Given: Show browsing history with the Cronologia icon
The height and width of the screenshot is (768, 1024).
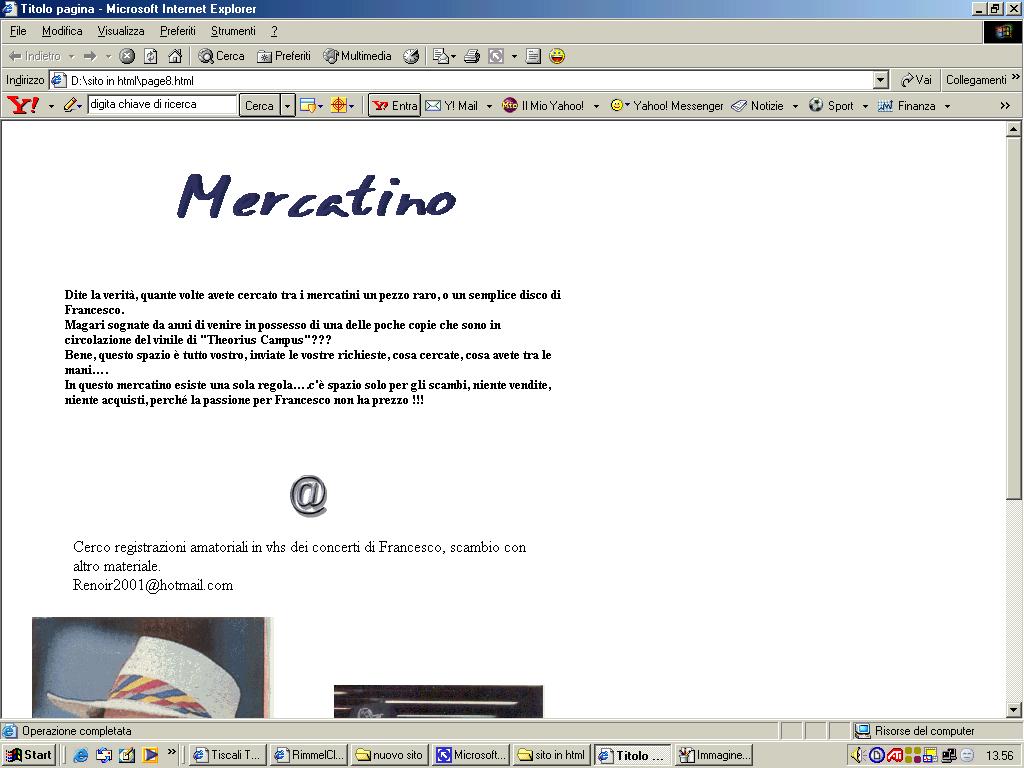Looking at the screenshot, I should click(411, 56).
